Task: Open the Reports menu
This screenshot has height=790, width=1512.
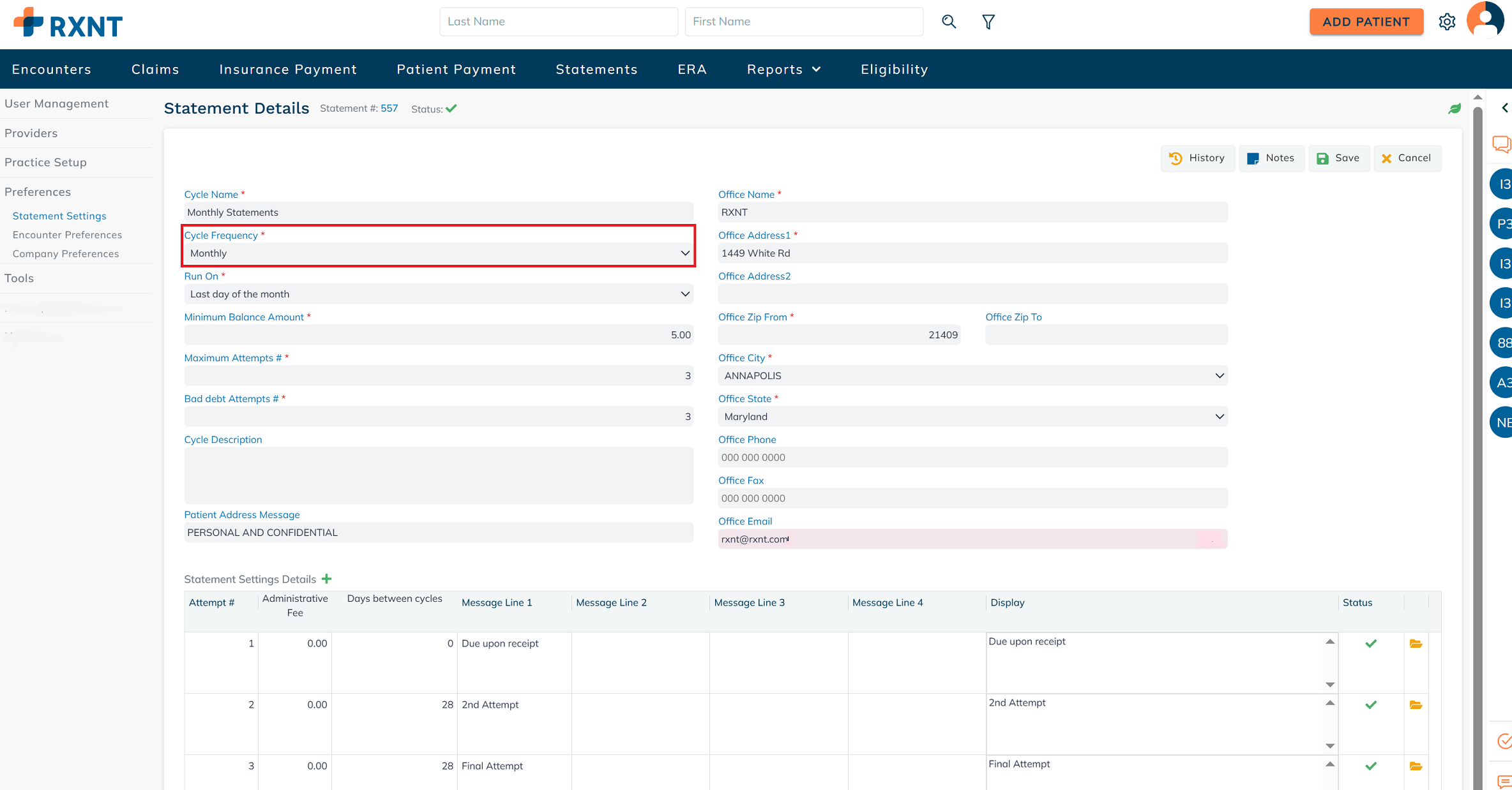Action: click(783, 69)
